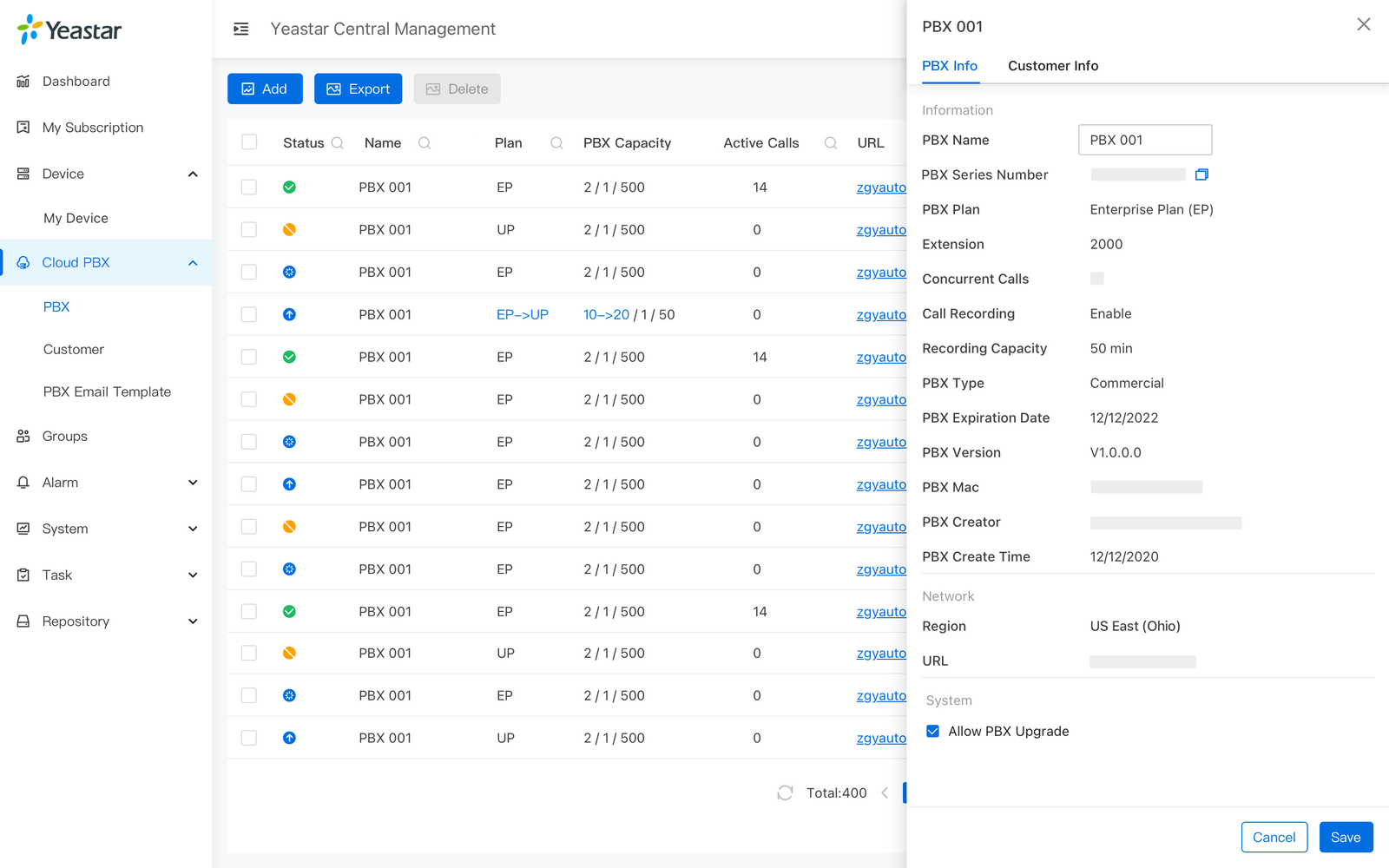Image resolution: width=1389 pixels, height=868 pixels.
Task: Collapse the Cloud PBX menu chevron
Action: pyautogui.click(x=193, y=263)
